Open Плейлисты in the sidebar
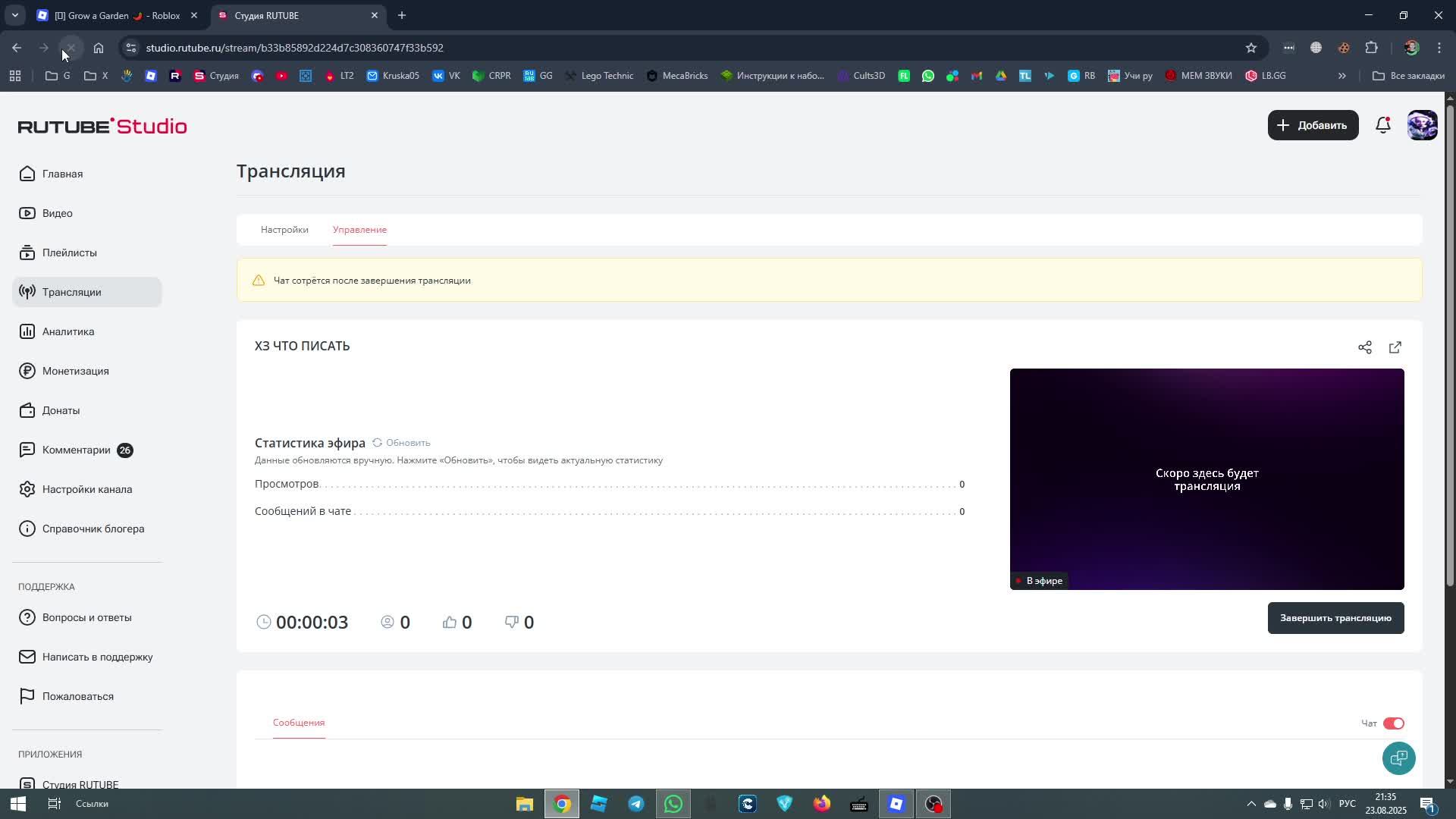This screenshot has height=819, width=1456. point(87,253)
